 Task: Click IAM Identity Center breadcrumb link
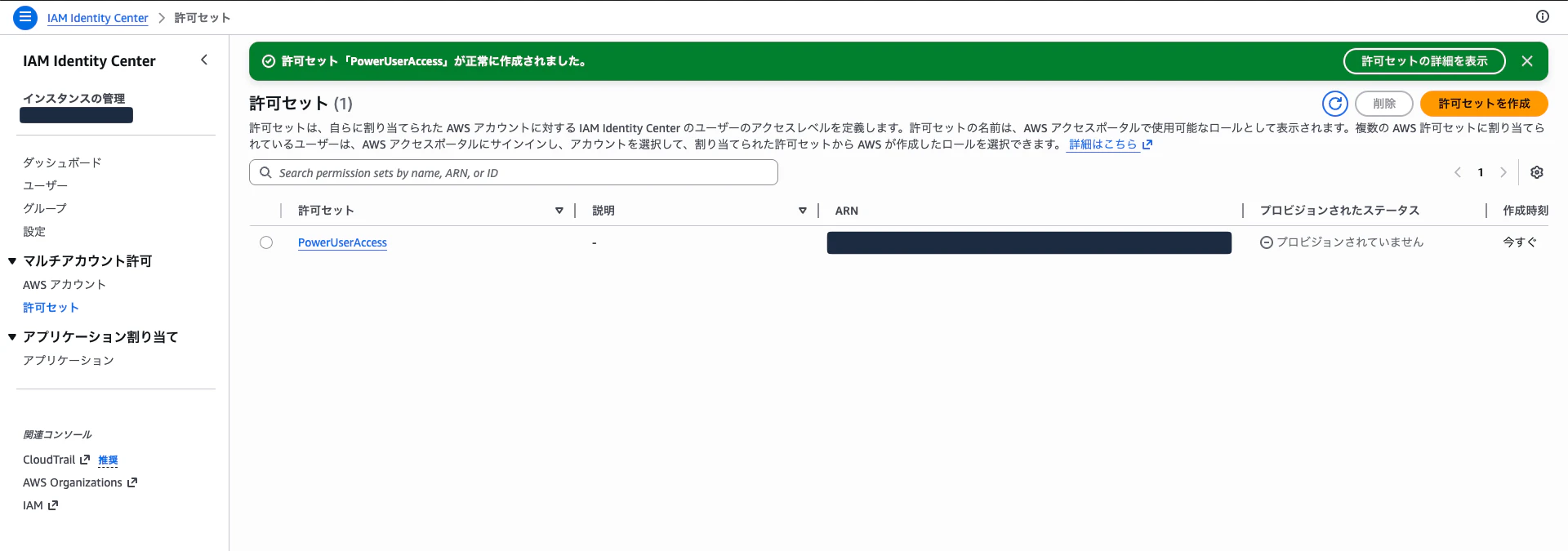[98, 18]
